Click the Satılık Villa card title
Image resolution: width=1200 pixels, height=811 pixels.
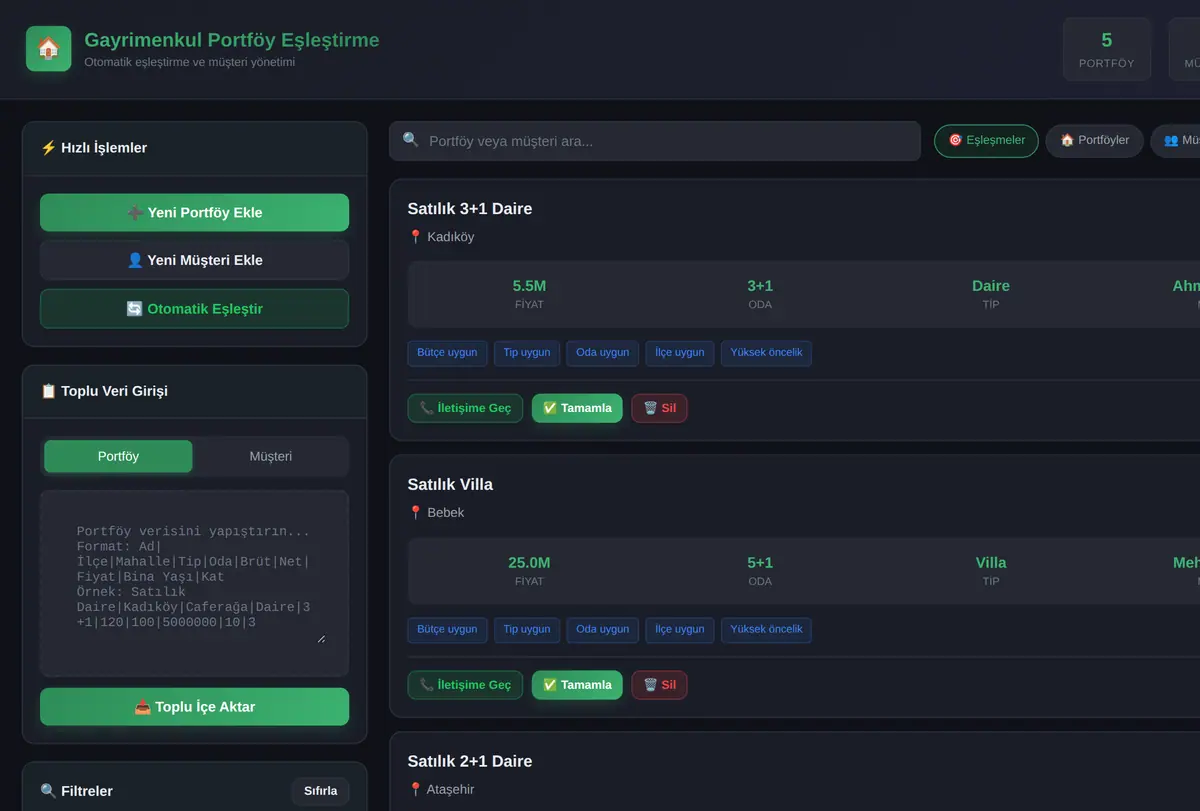[x=450, y=484]
